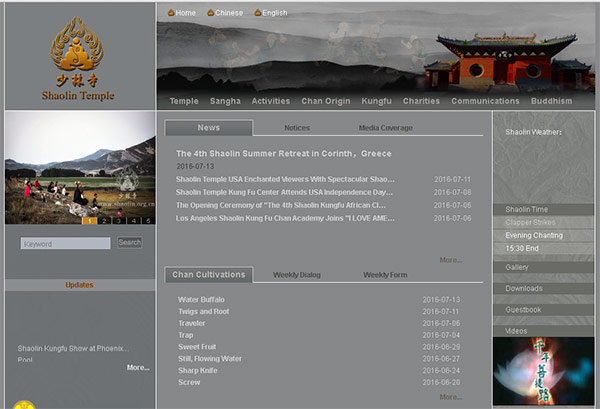The width and height of the screenshot is (600, 409).
Task: Click the Shaolin Weather label
Action: 533,132
